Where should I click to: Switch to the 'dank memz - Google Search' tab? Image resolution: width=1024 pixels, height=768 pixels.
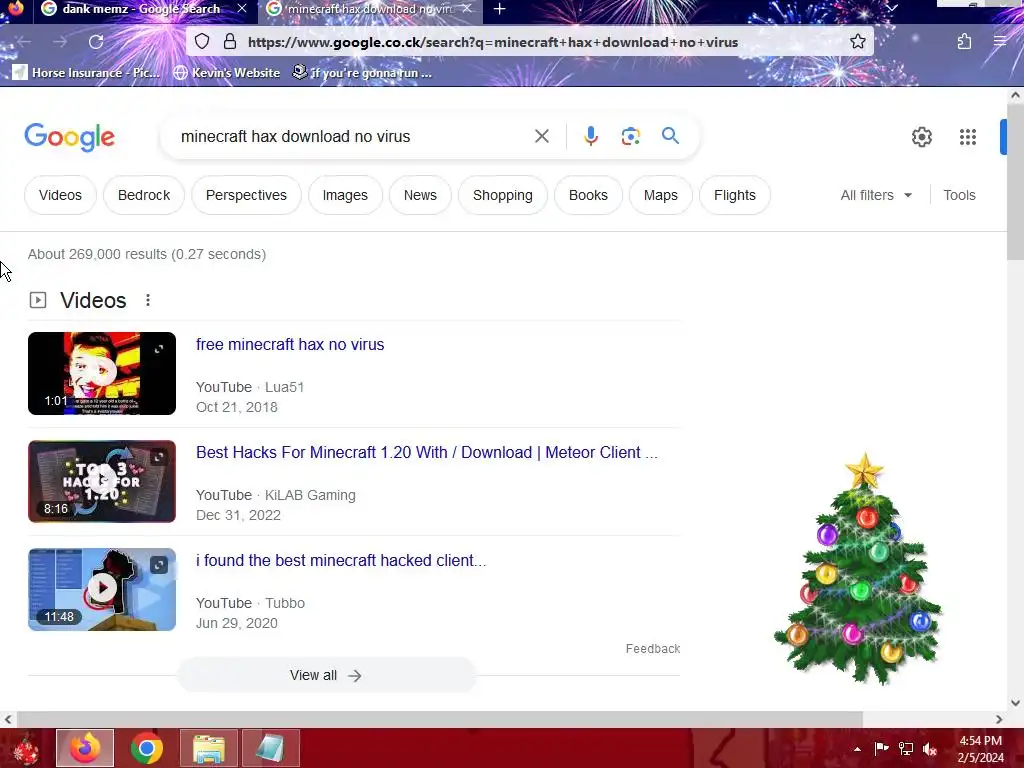click(141, 9)
